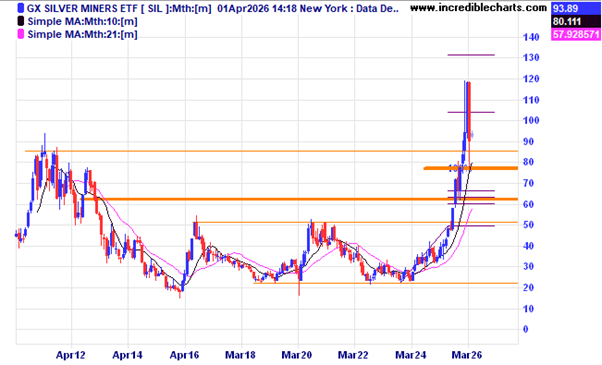Click the magenta Simple MA 21 legend swatch

click(x=21, y=34)
